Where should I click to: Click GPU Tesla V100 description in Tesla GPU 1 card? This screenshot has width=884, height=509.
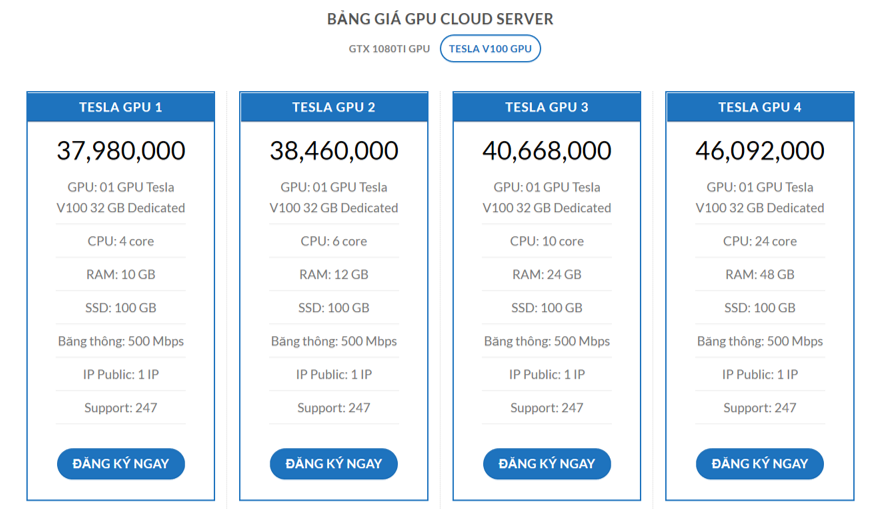pyautogui.click(x=121, y=197)
